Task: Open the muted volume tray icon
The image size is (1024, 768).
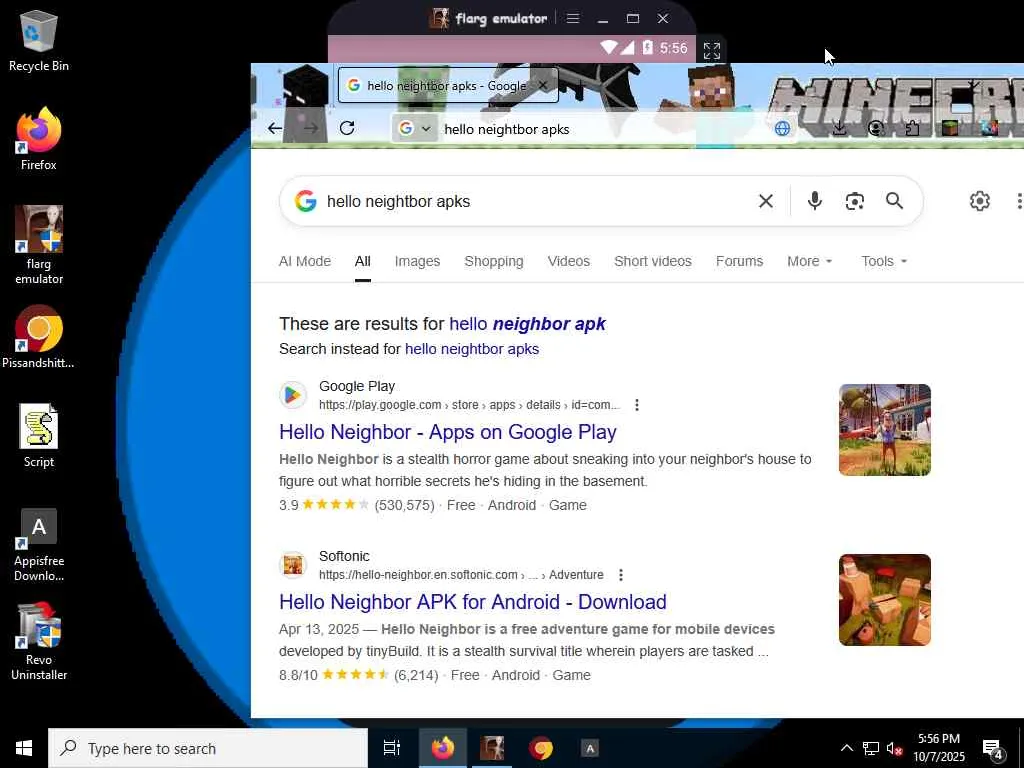Action: coord(894,748)
